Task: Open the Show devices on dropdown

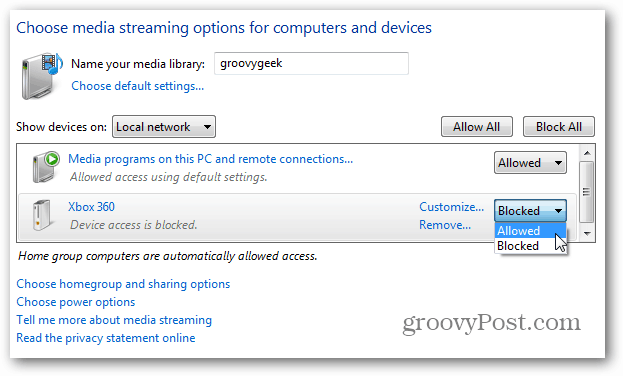Action: (164, 127)
